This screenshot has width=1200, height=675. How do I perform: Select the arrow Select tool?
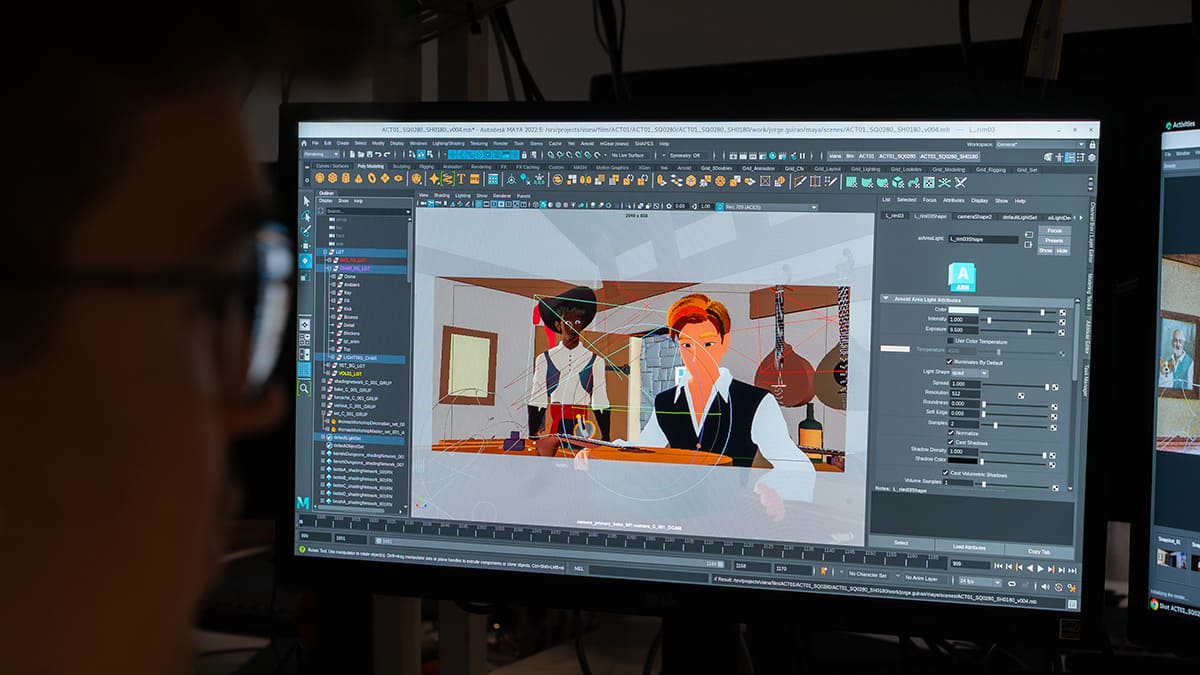tap(306, 200)
